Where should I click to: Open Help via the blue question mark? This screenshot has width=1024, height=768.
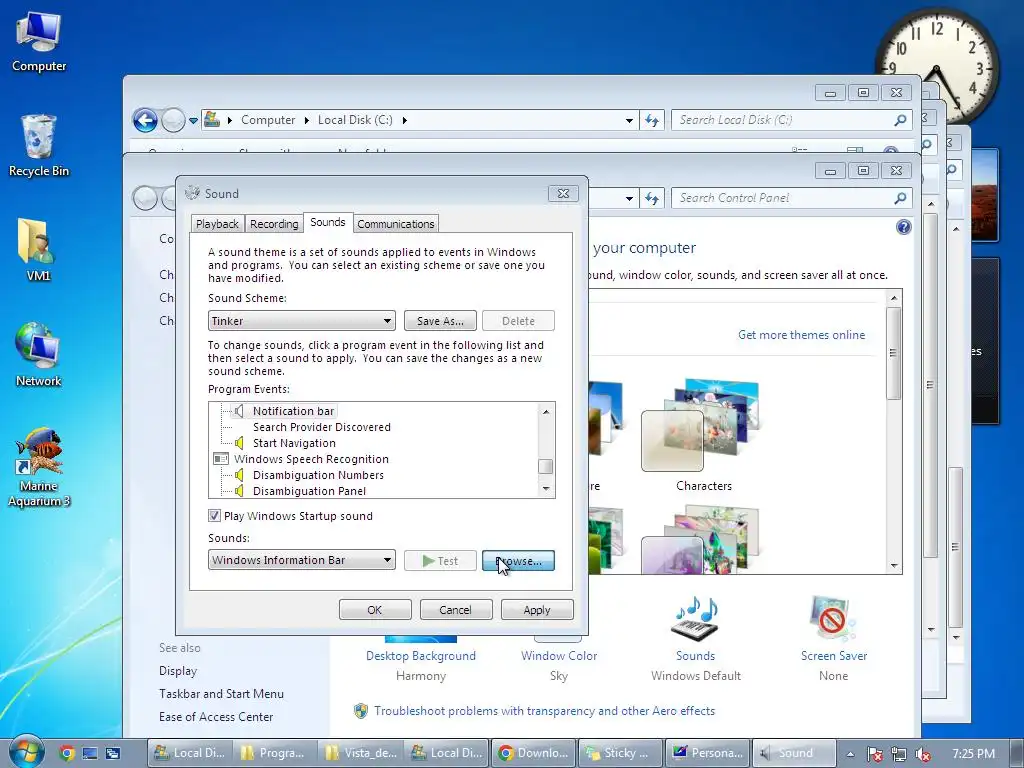[x=904, y=227]
